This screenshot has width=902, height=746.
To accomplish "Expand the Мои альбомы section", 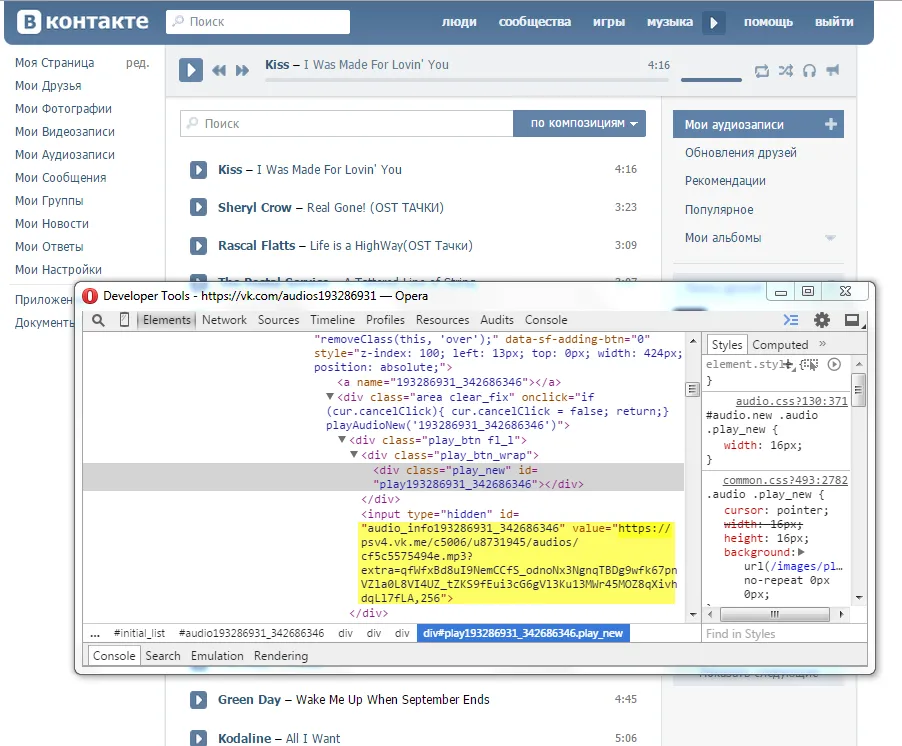I will point(829,238).
